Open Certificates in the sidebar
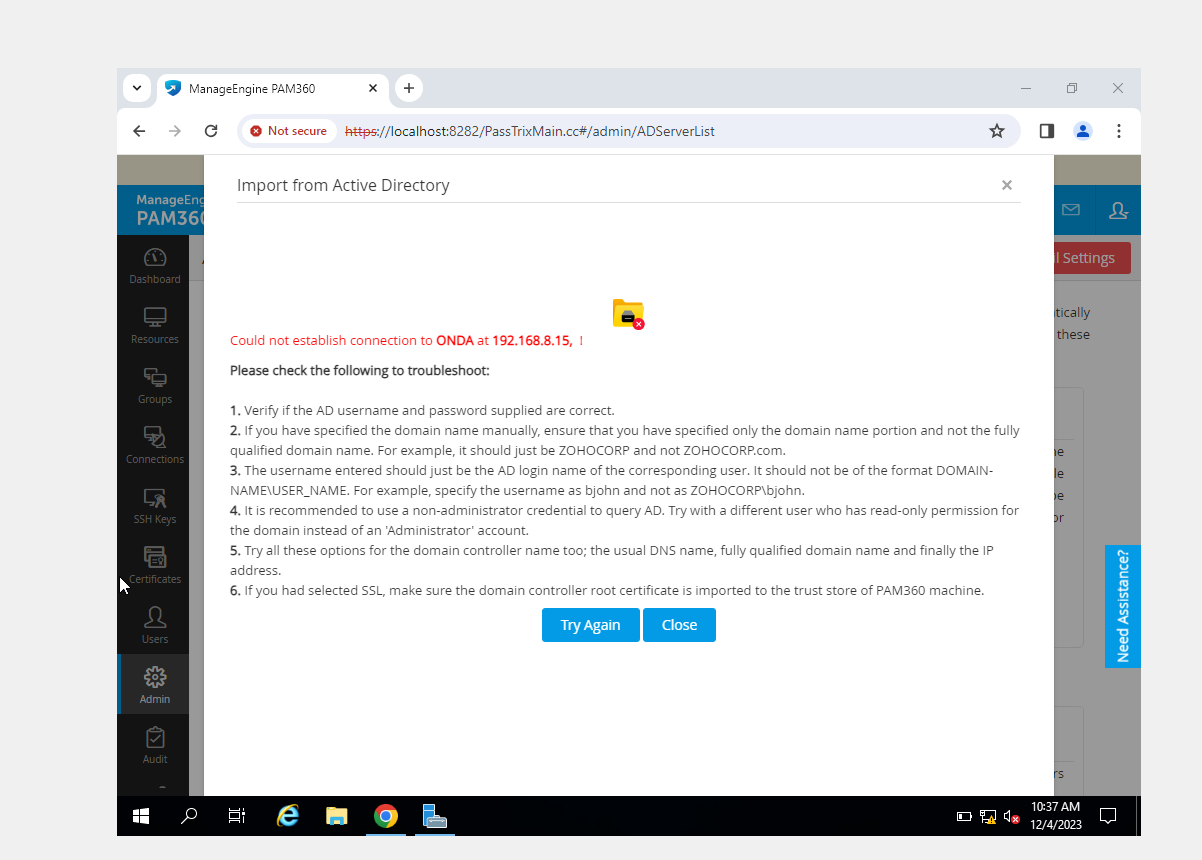 point(155,566)
